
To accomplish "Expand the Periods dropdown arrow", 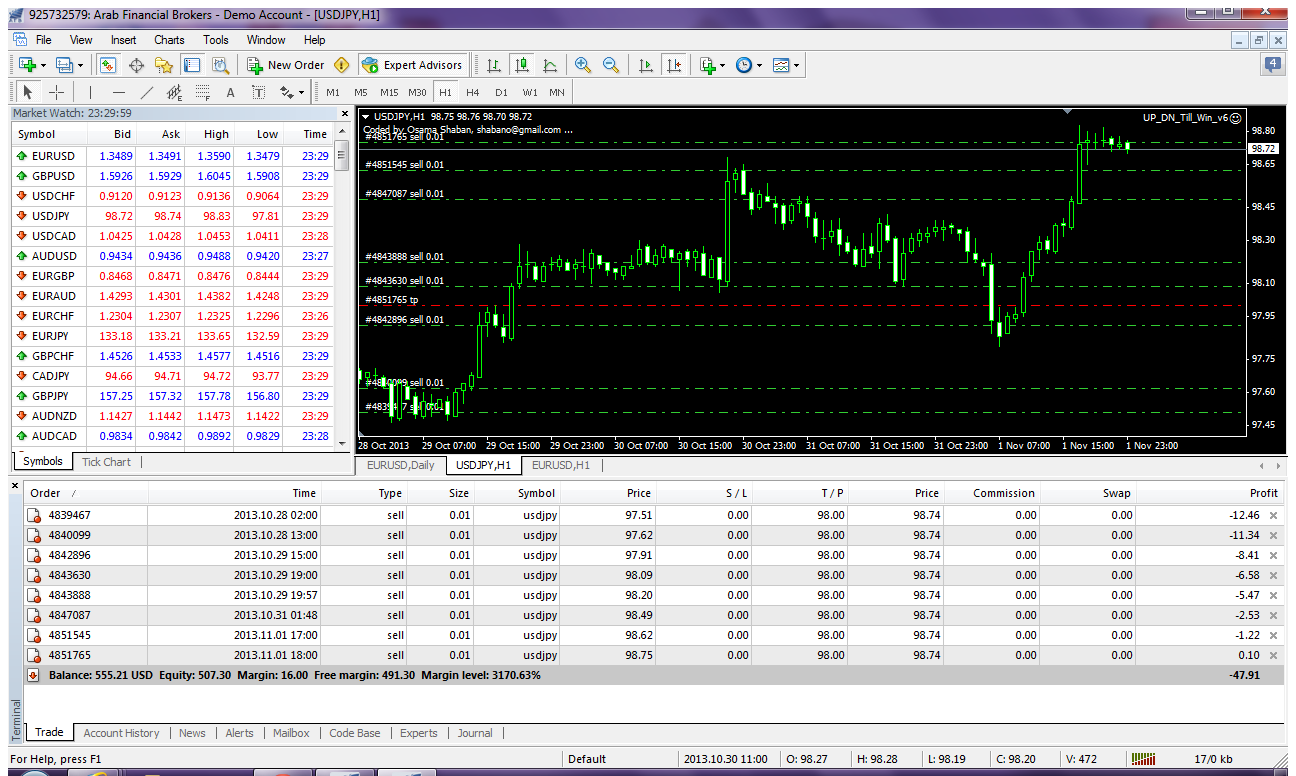I will pyautogui.click(x=760, y=65).
